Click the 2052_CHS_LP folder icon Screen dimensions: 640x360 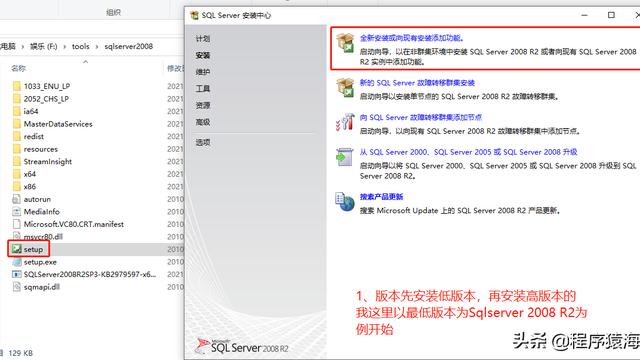point(16,99)
